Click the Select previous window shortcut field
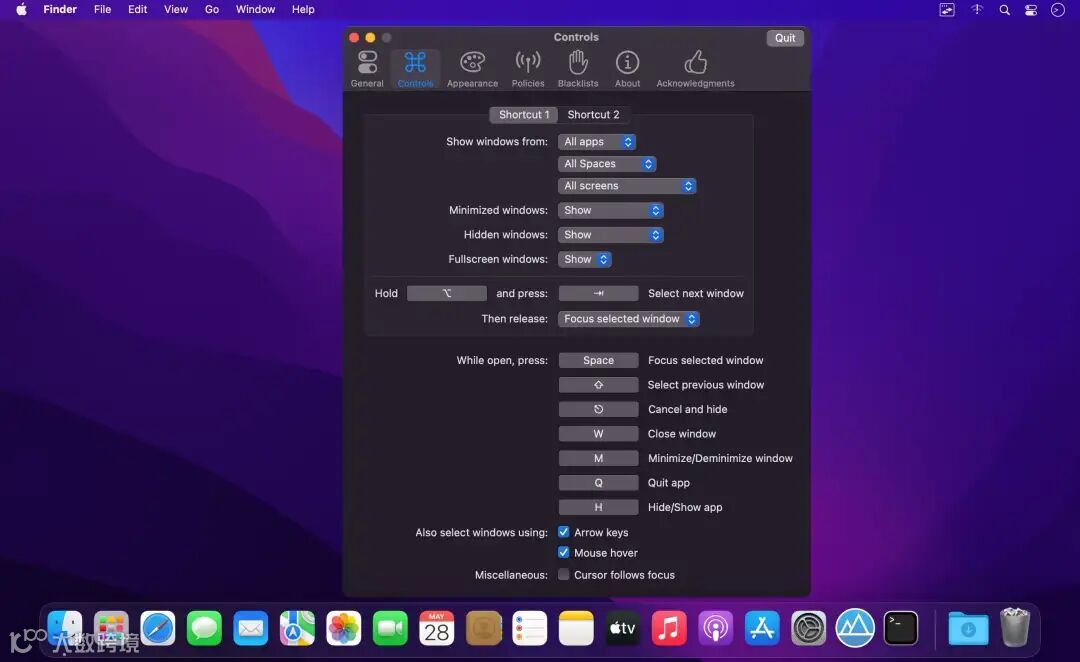The image size is (1080, 662). pos(598,385)
